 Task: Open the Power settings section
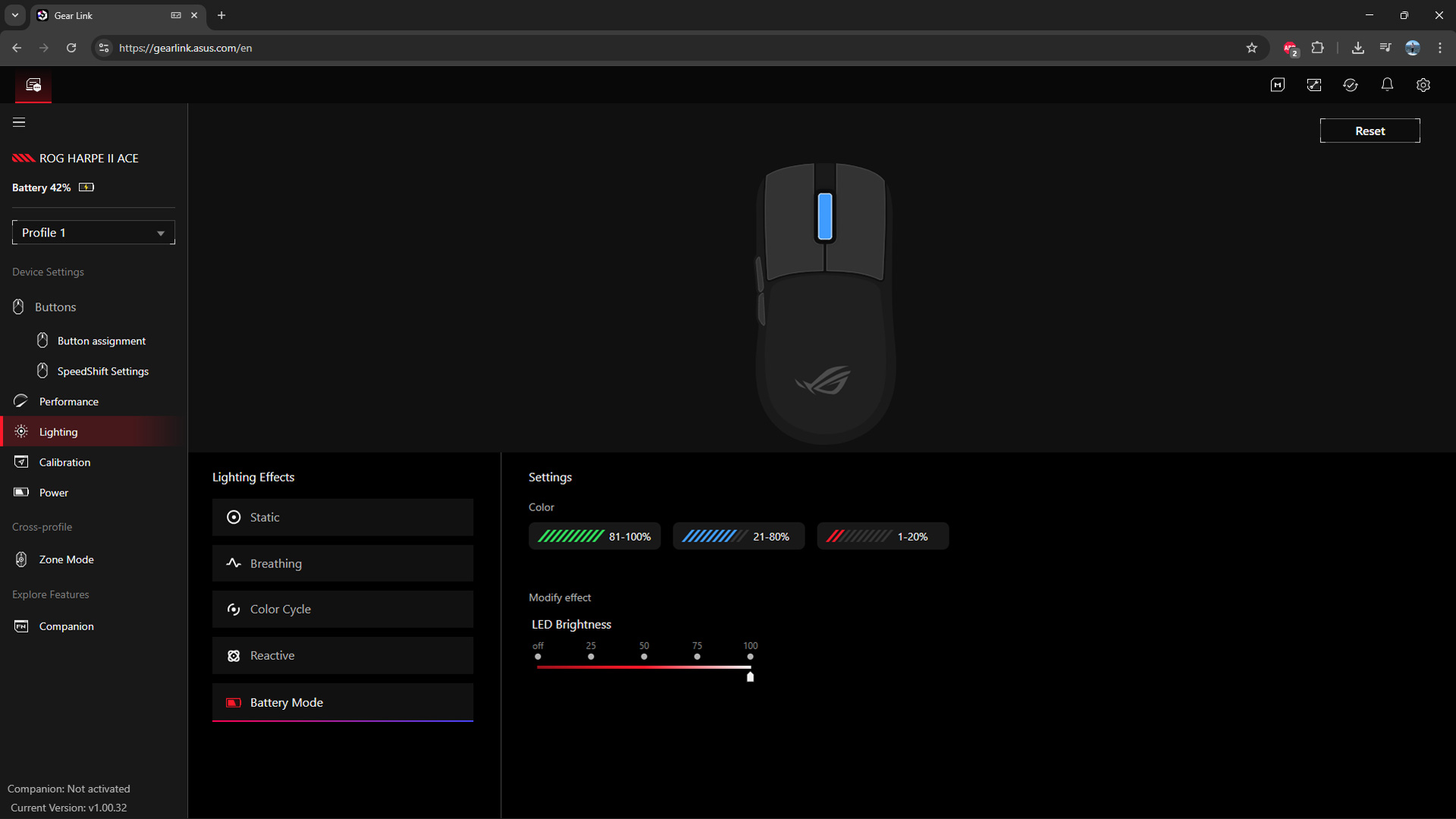53,492
